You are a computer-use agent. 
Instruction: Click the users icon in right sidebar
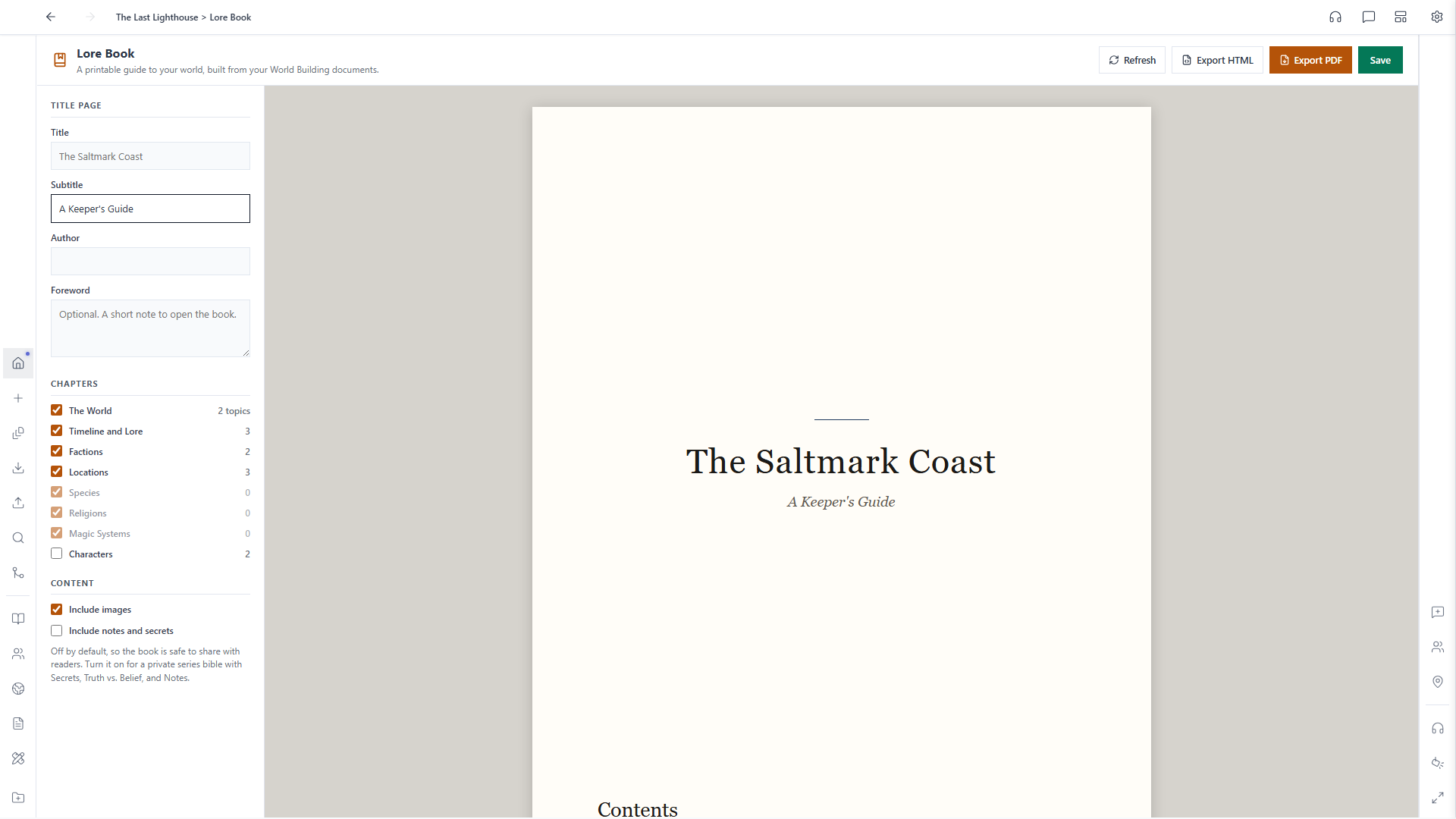[1438, 647]
